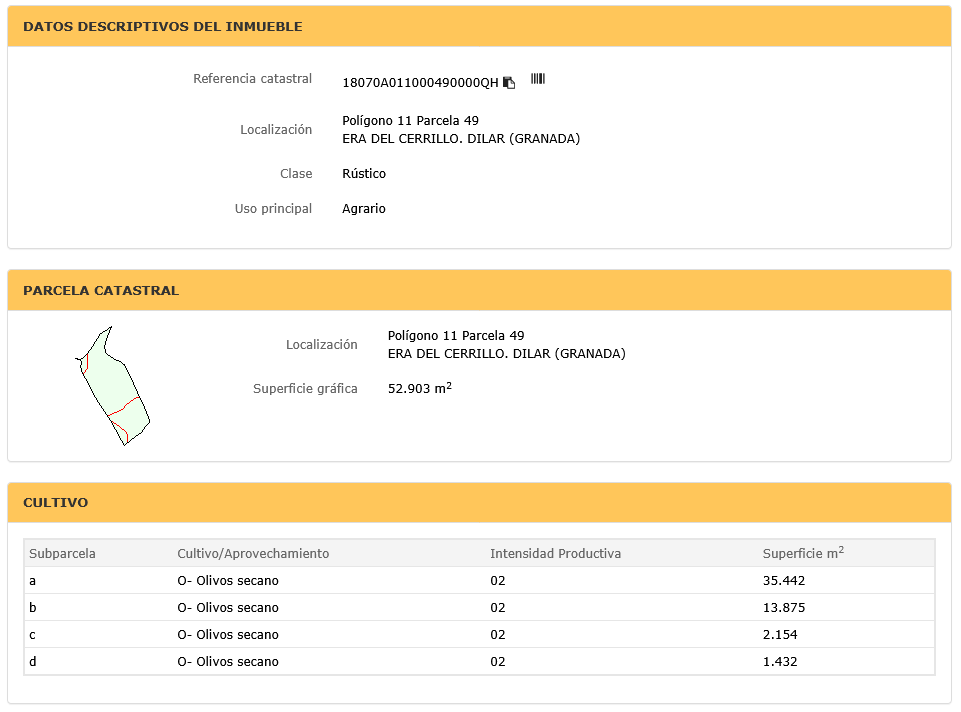Click the 'Superficie gráfica' label
Screen dimensions: 961x712
tap(305, 388)
